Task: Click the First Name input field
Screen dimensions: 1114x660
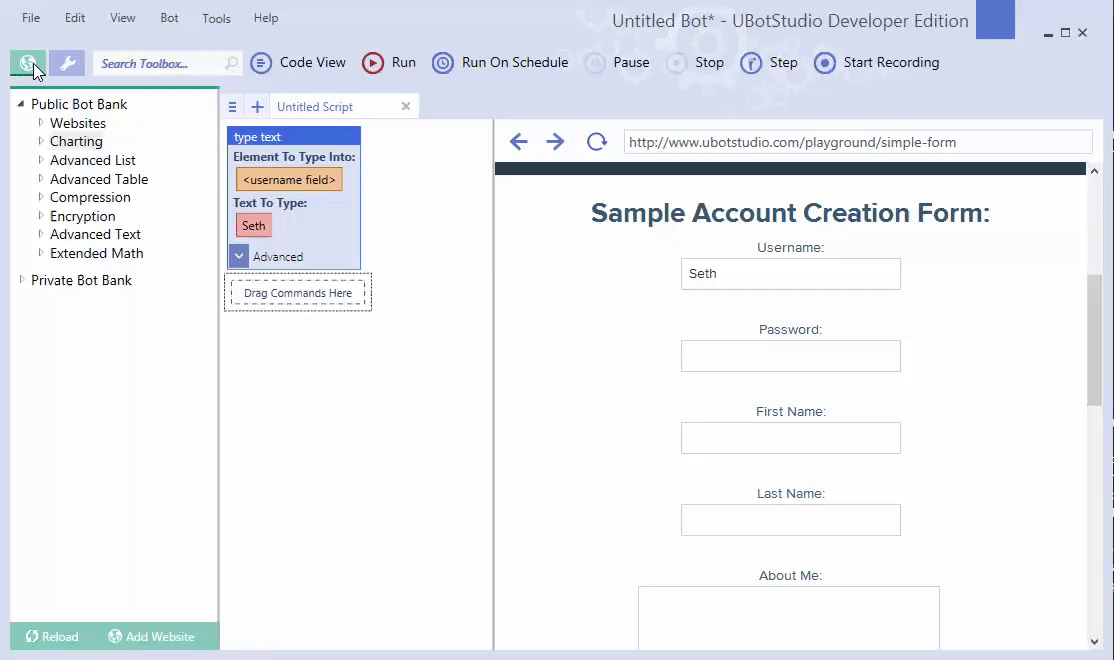Action: (791, 438)
